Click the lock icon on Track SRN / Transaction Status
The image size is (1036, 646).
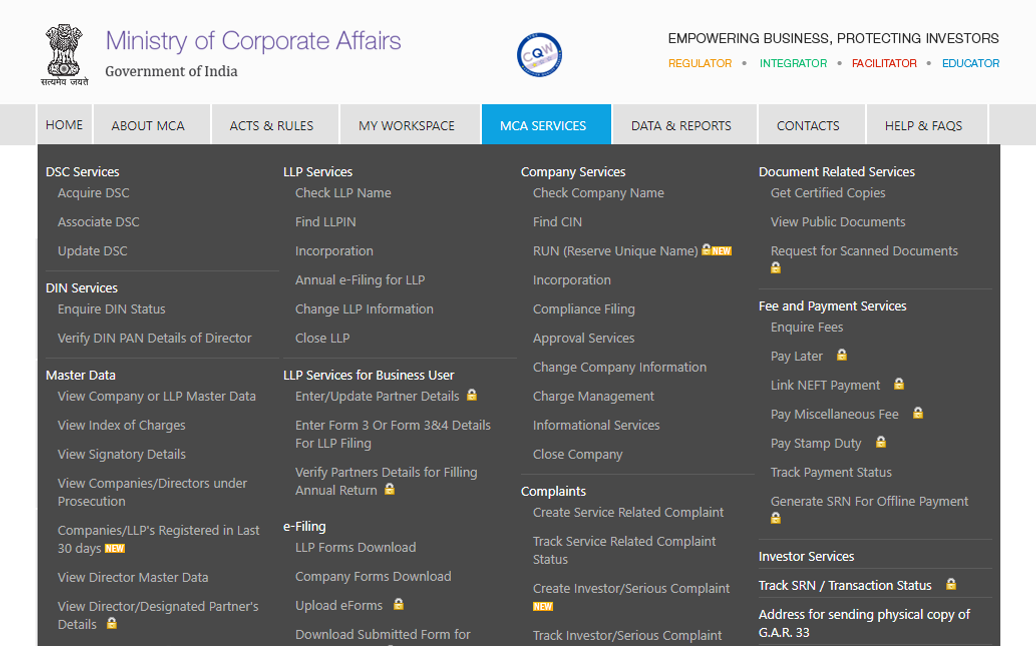coord(950,583)
